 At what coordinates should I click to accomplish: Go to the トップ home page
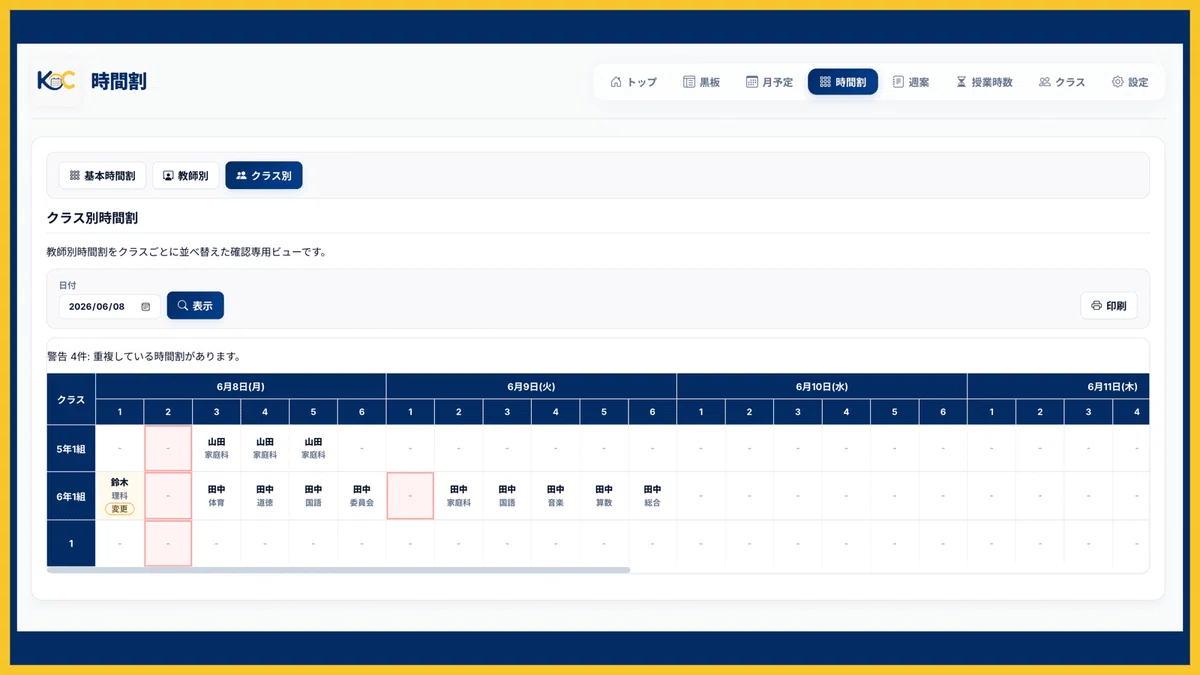(633, 82)
